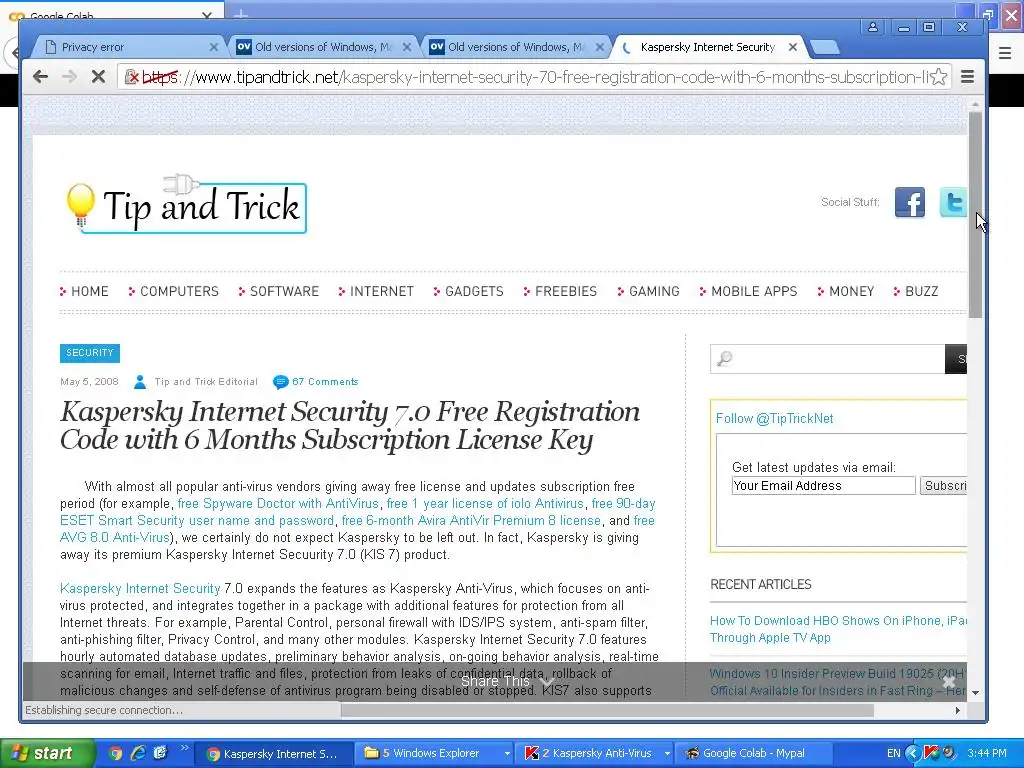
Task: Click the third quick launch icon
Action: tap(160, 754)
